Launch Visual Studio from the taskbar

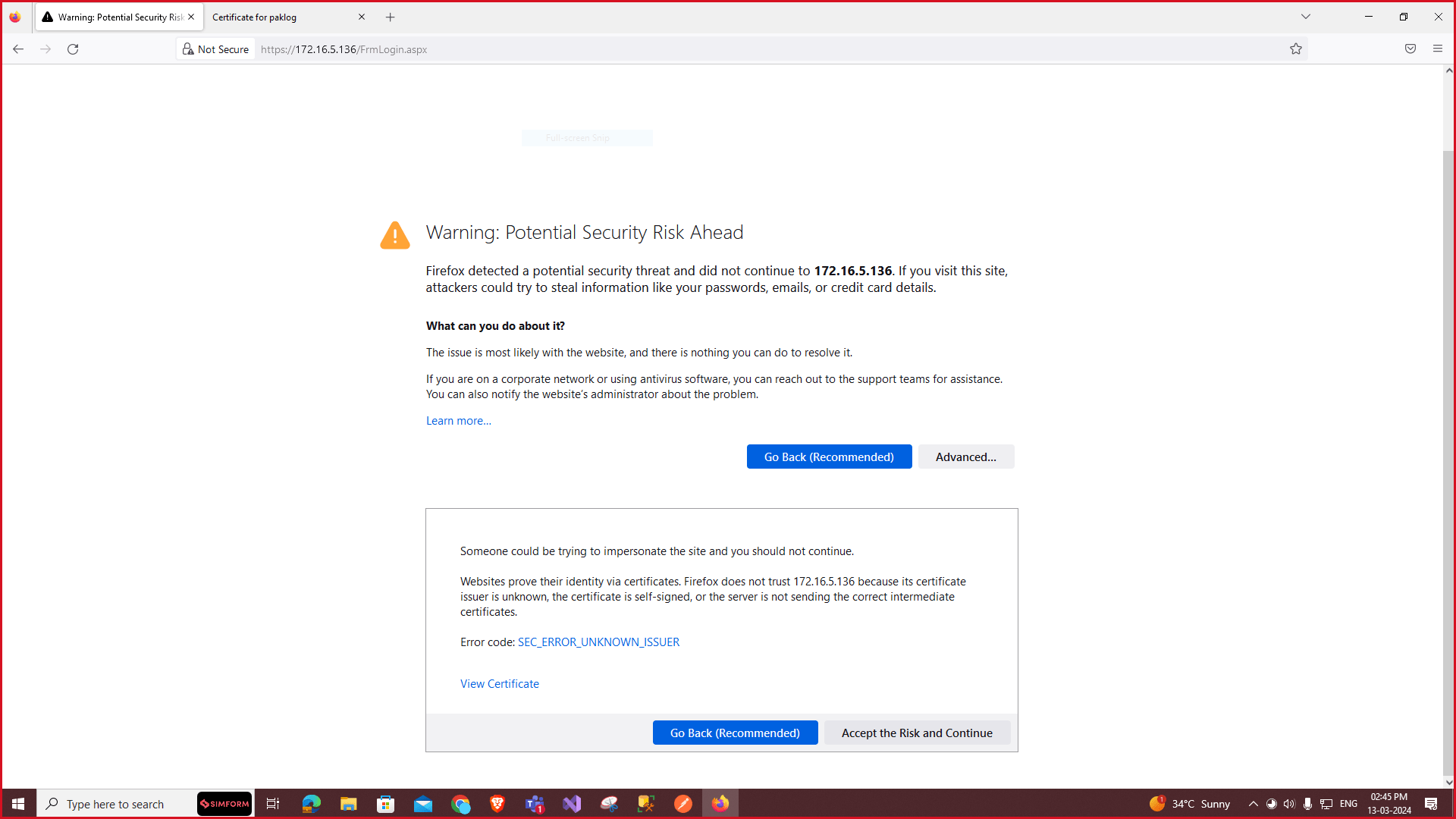[572, 803]
